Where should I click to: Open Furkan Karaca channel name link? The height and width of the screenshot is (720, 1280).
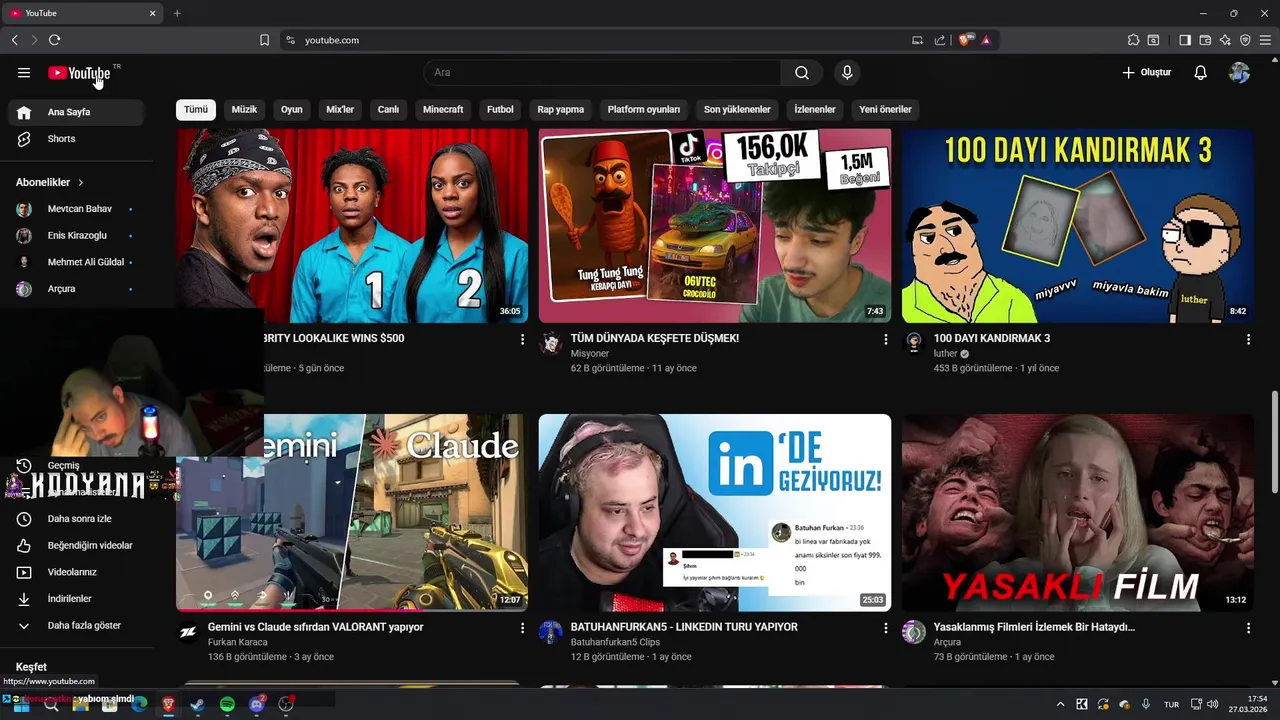238,642
